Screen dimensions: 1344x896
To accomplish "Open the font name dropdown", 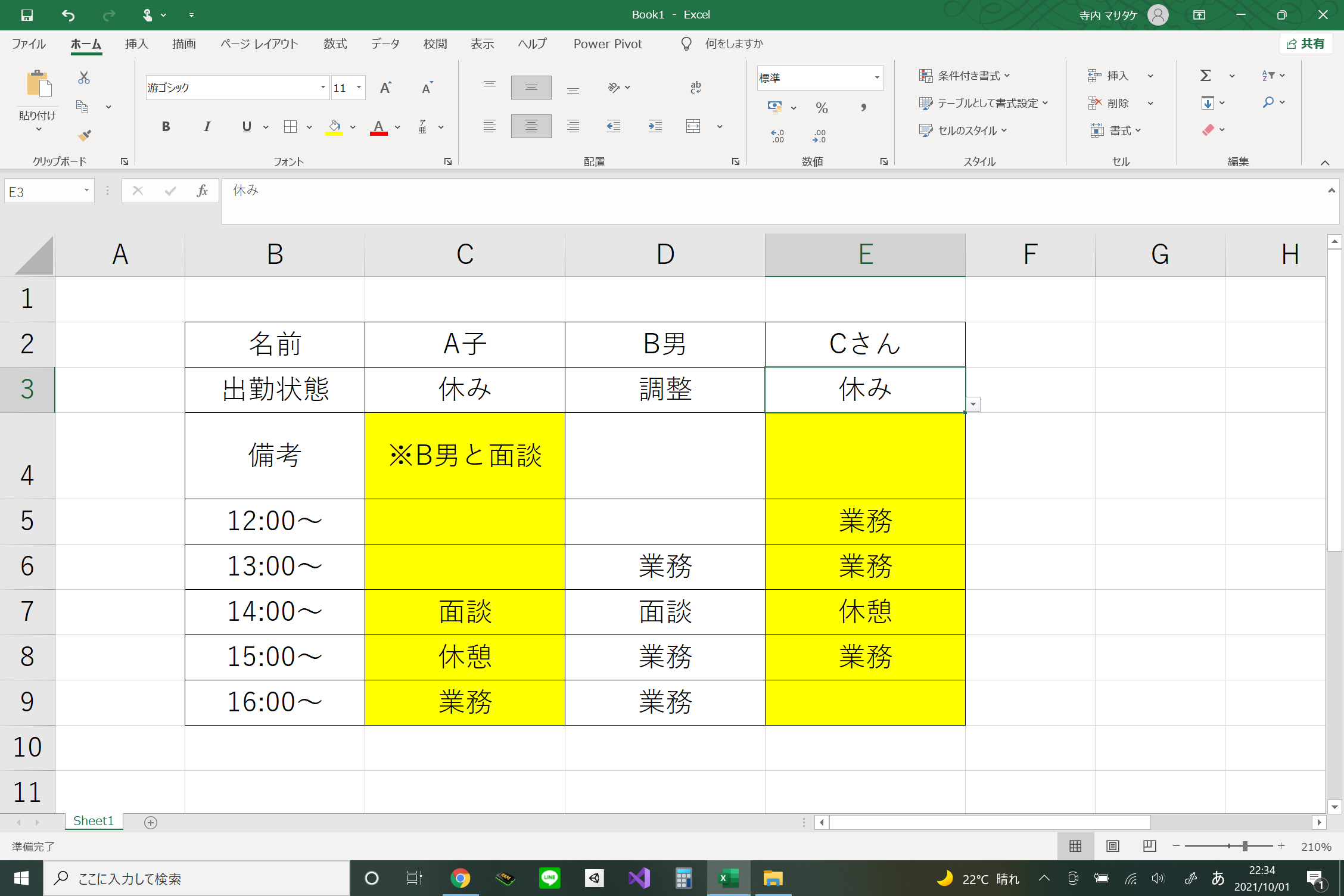I will [322, 87].
